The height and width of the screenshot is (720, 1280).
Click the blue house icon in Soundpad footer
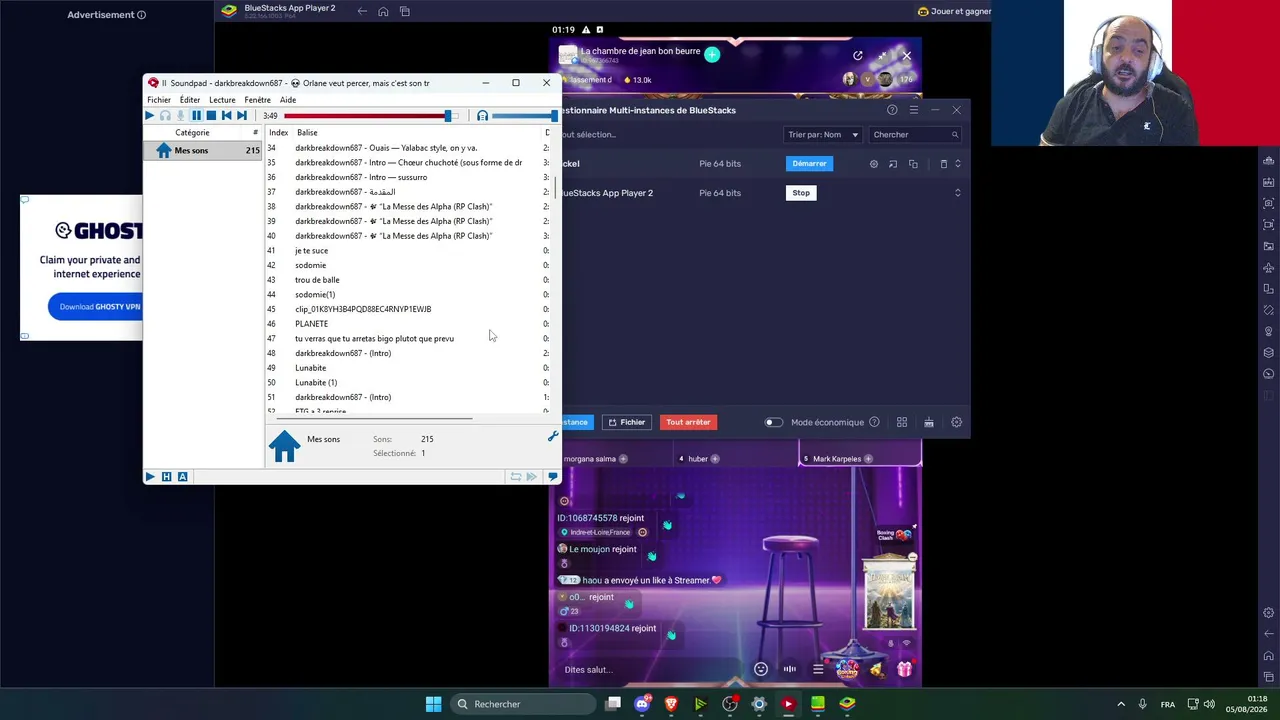click(x=284, y=446)
